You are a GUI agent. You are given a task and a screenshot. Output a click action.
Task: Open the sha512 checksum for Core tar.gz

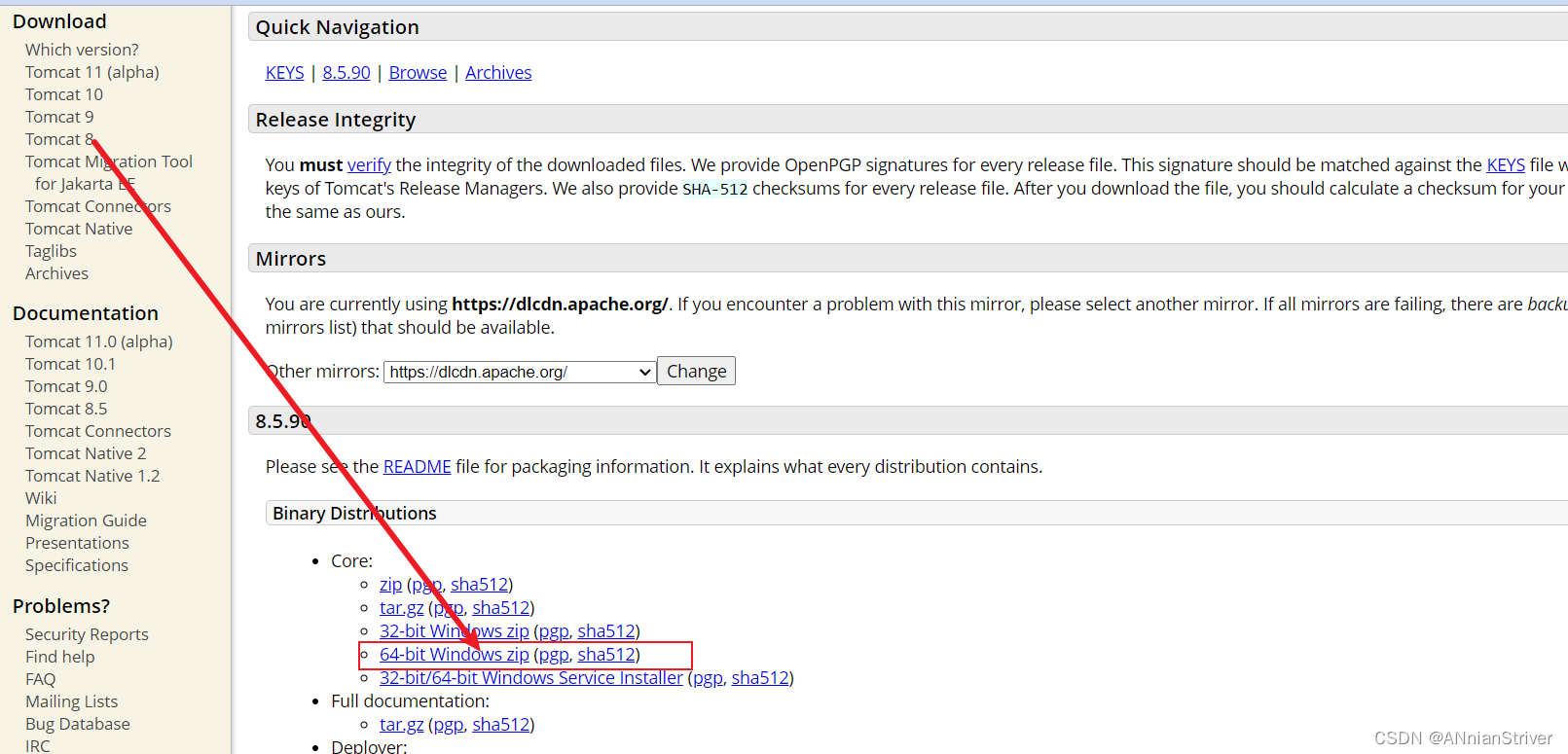coord(501,608)
